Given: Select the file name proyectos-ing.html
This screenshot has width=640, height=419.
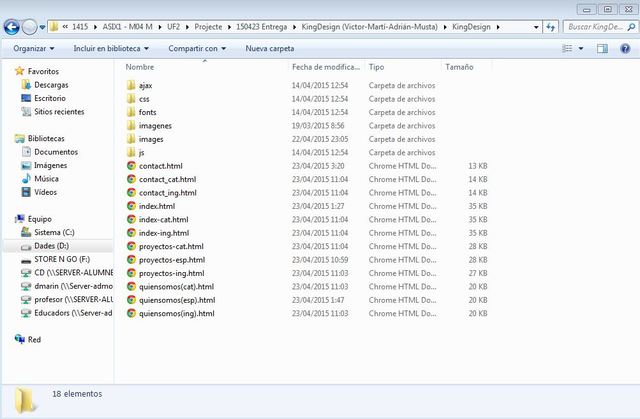Looking at the screenshot, I should [x=171, y=273].
